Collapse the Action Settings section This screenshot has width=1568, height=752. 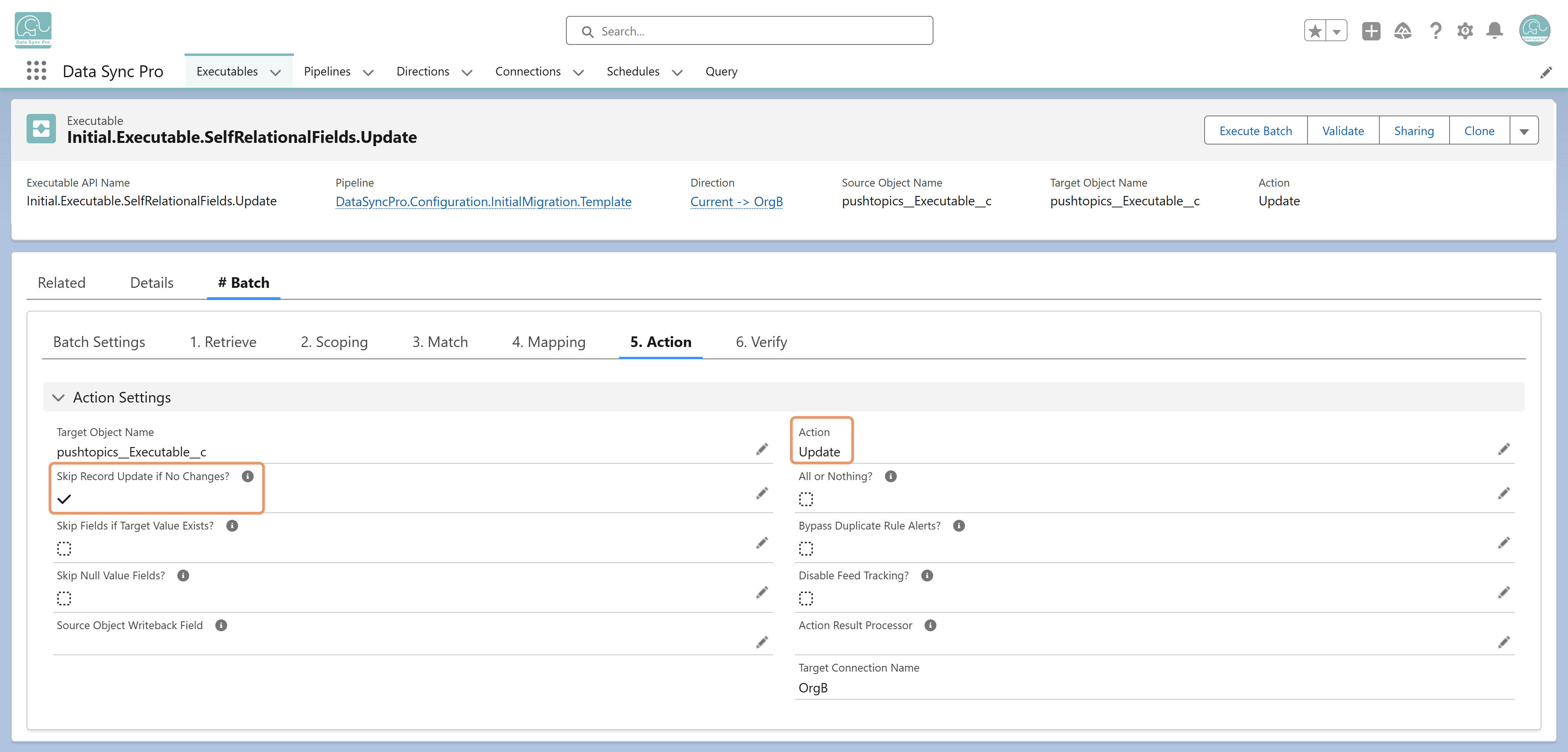[x=58, y=397]
